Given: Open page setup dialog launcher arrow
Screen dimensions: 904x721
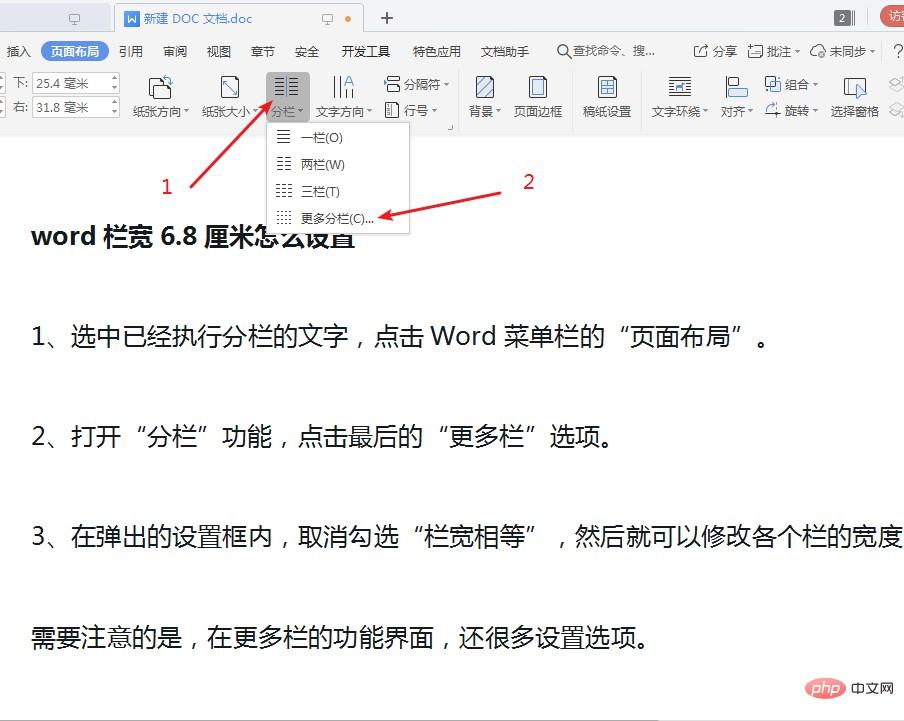Looking at the screenshot, I should tap(450, 127).
